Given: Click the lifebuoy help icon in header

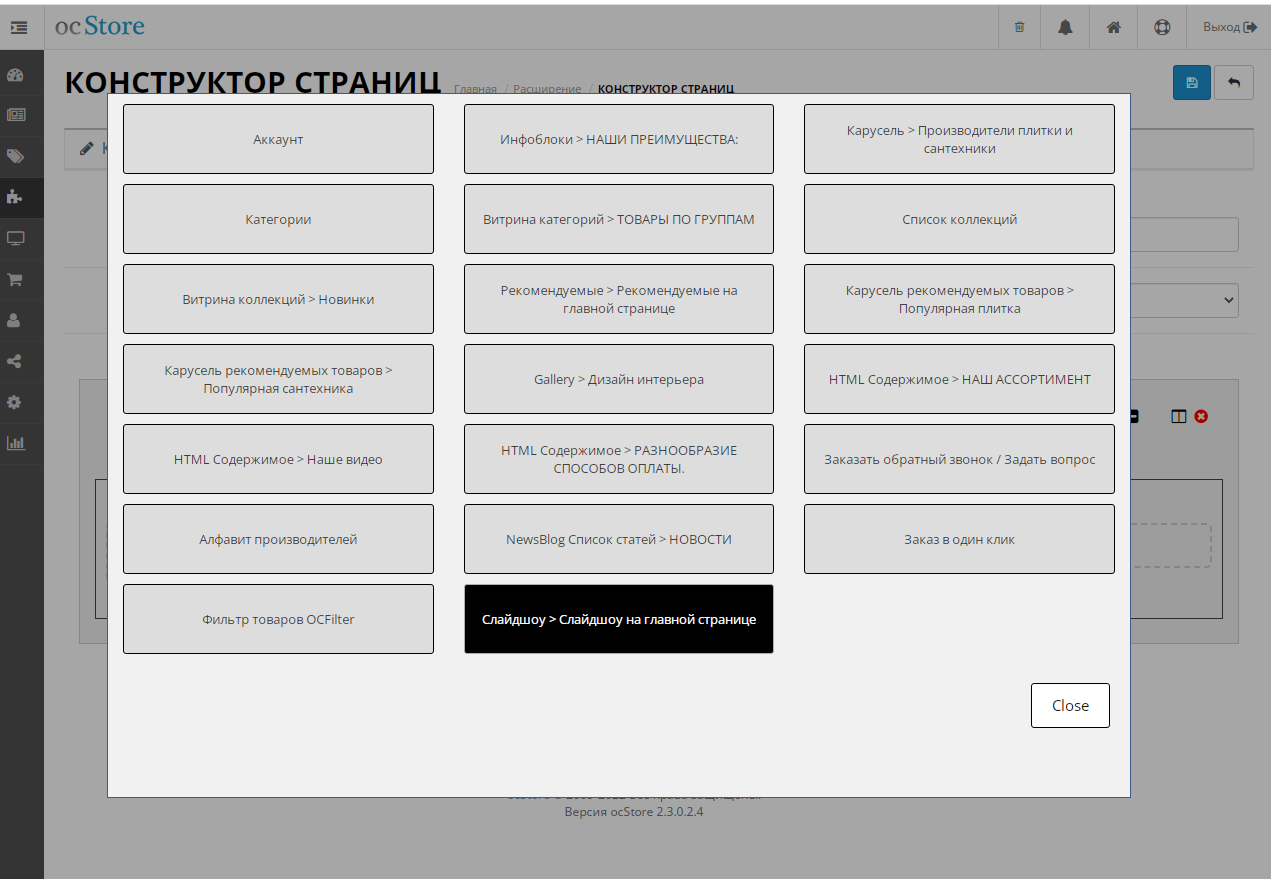Looking at the screenshot, I should tap(1161, 27).
